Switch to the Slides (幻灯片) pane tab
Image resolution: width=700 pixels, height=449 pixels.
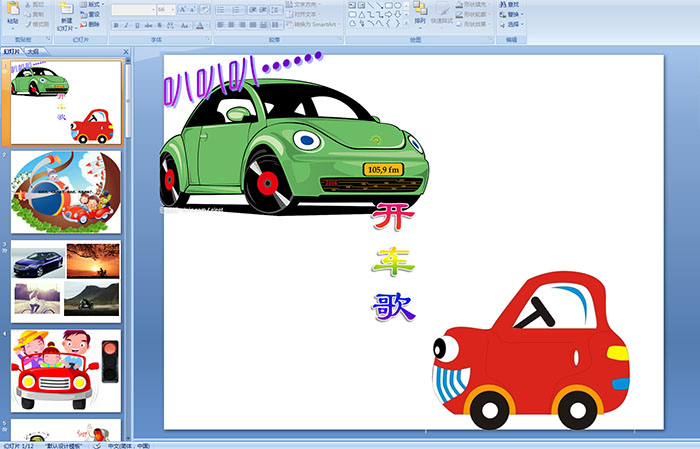tap(11, 52)
